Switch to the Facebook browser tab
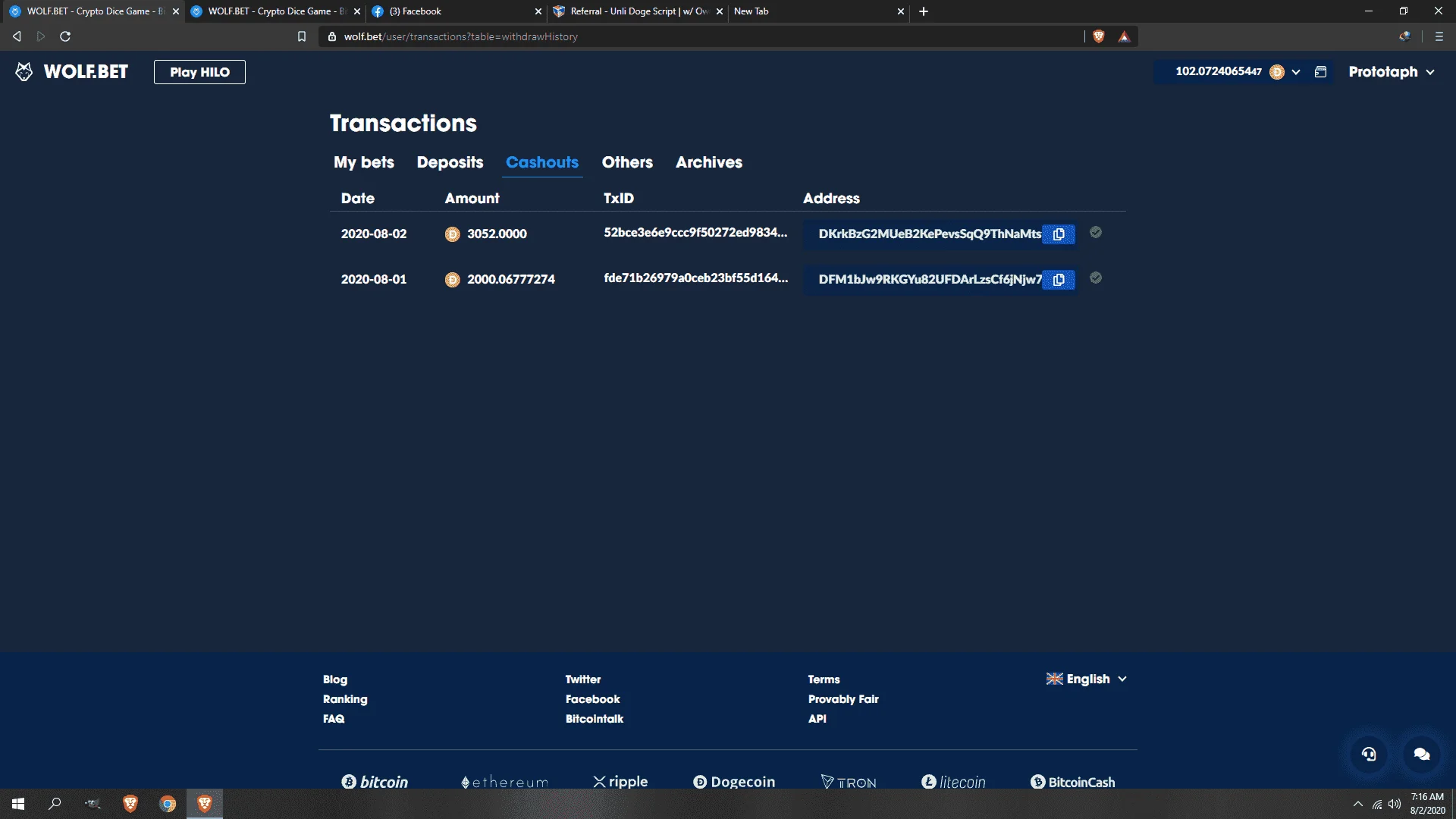This screenshot has width=1456, height=819. coord(455,11)
